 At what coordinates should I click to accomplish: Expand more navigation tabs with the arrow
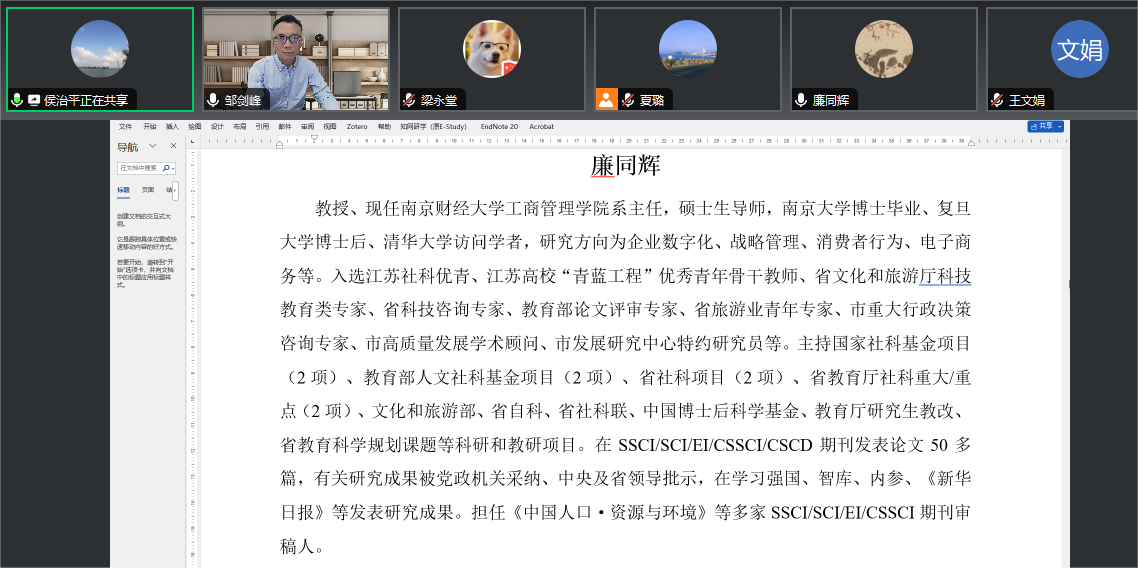point(176,189)
